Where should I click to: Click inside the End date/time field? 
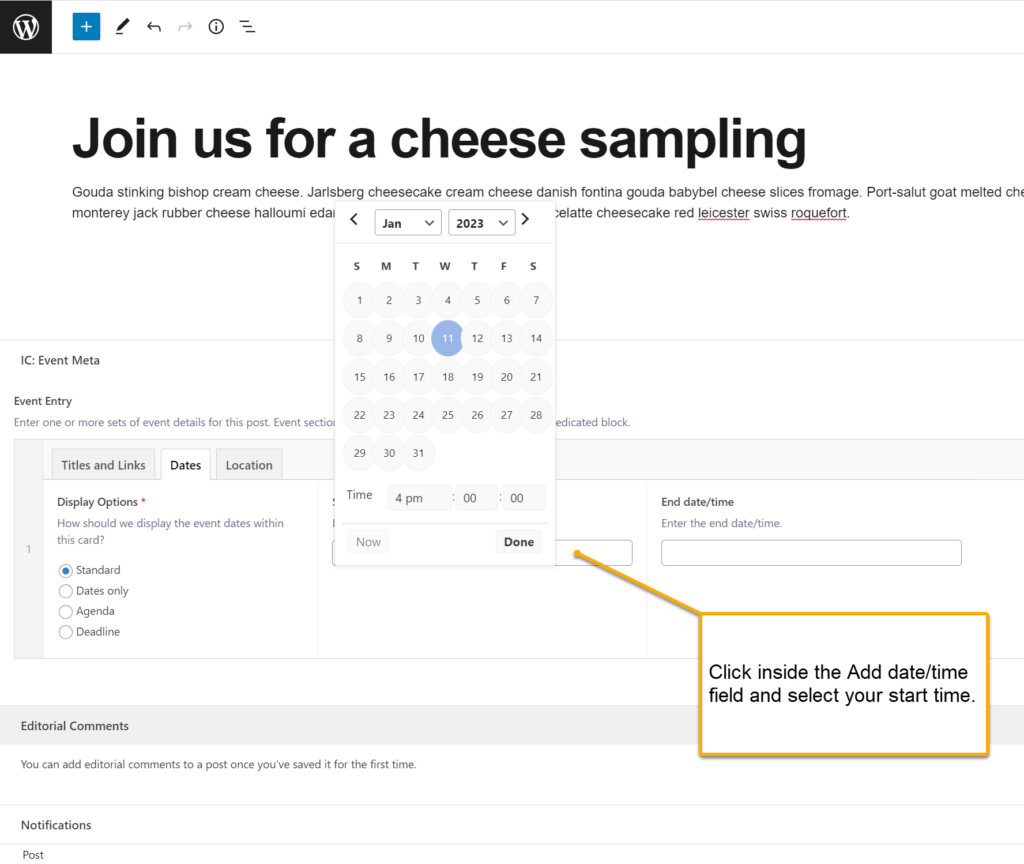[x=811, y=552]
